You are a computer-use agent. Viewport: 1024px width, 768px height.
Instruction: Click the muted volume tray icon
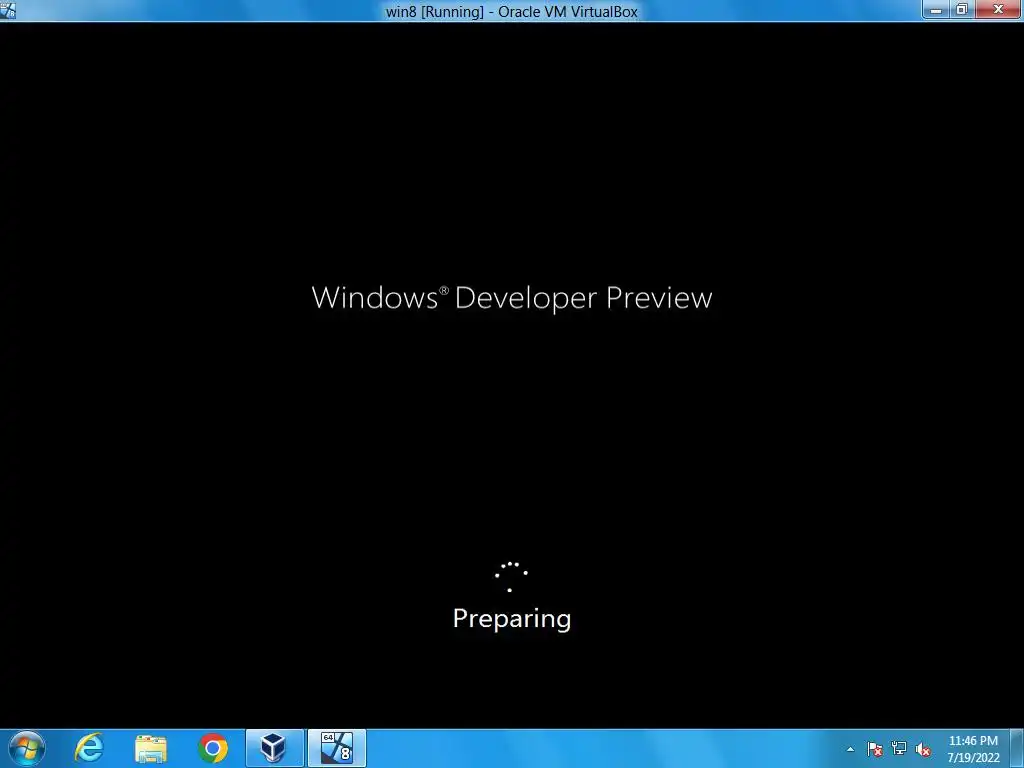923,749
